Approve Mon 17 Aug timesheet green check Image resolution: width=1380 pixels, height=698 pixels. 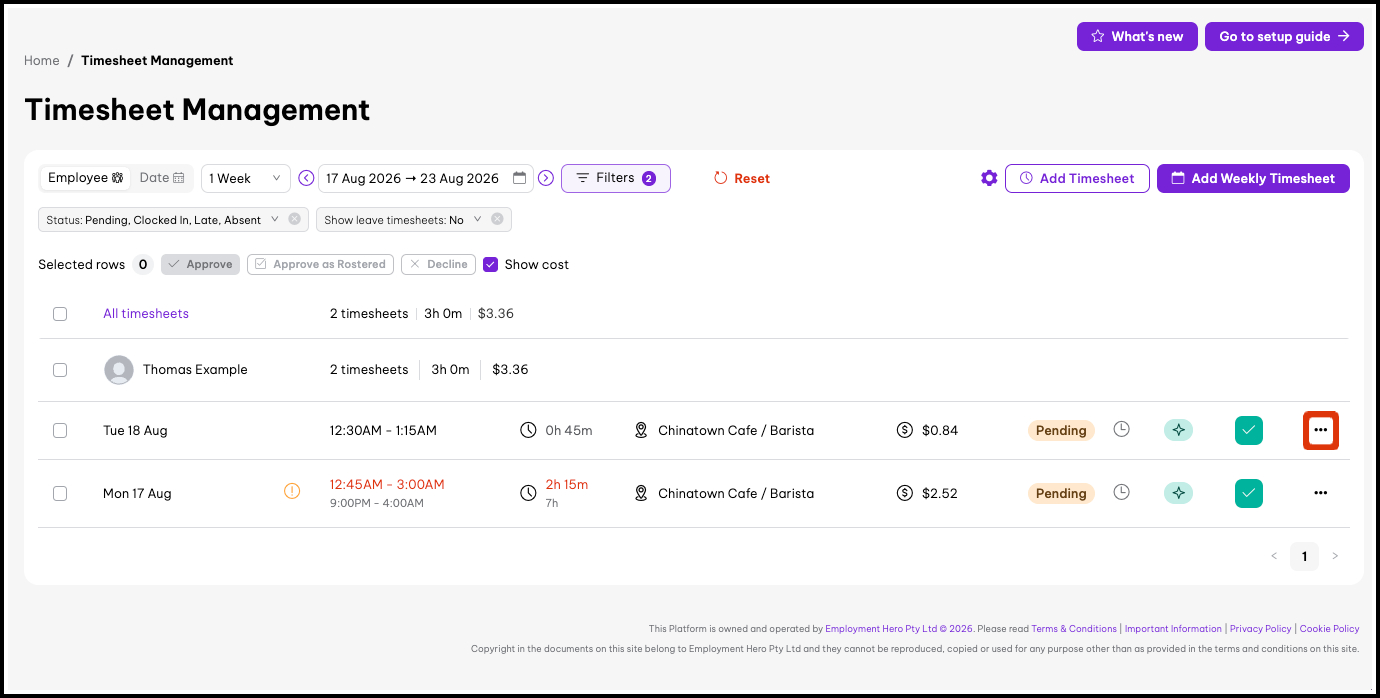(x=1248, y=493)
